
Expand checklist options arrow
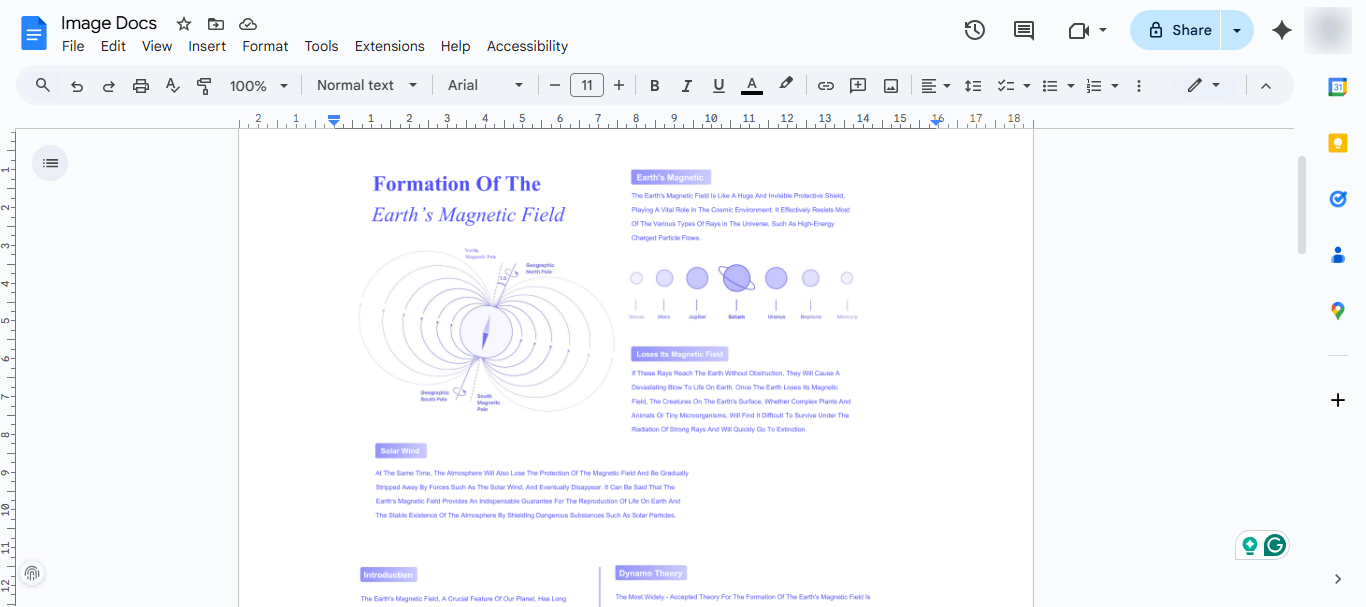1027,86
